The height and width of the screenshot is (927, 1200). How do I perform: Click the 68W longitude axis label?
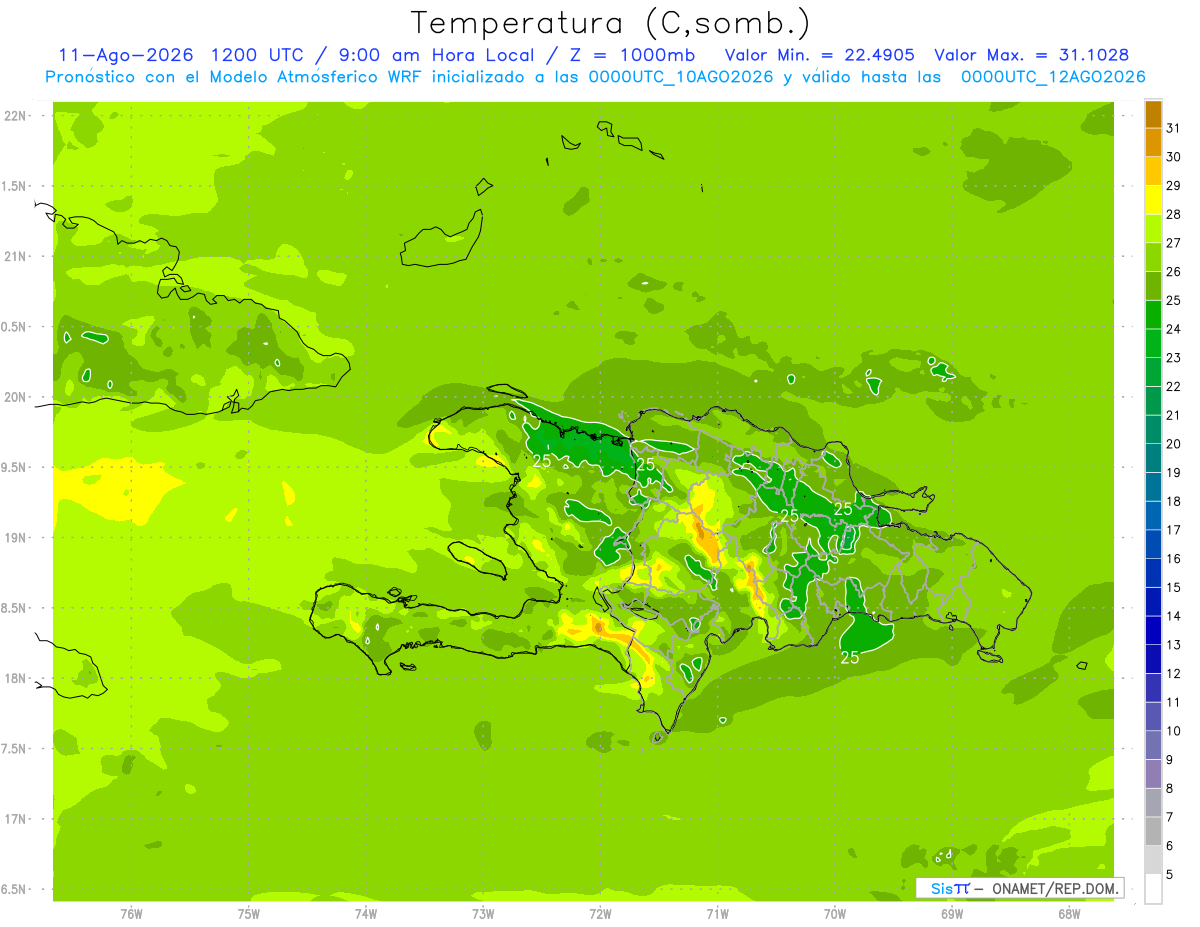pos(1069,913)
